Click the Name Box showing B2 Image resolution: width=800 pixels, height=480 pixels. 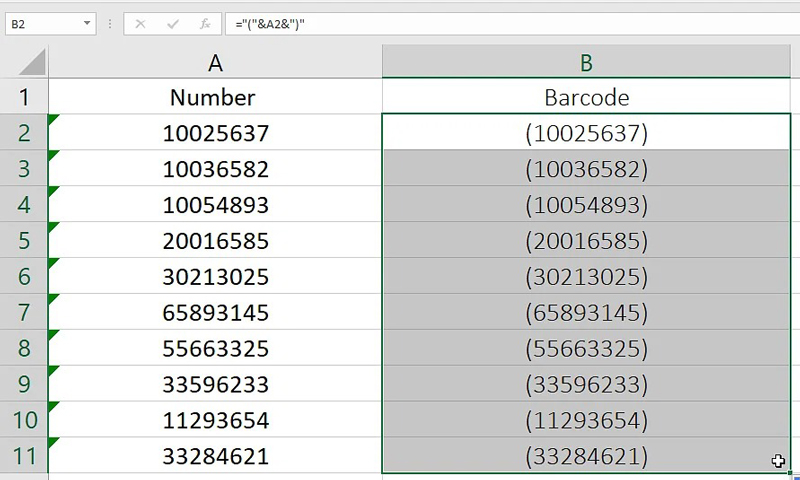coord(40,23)
